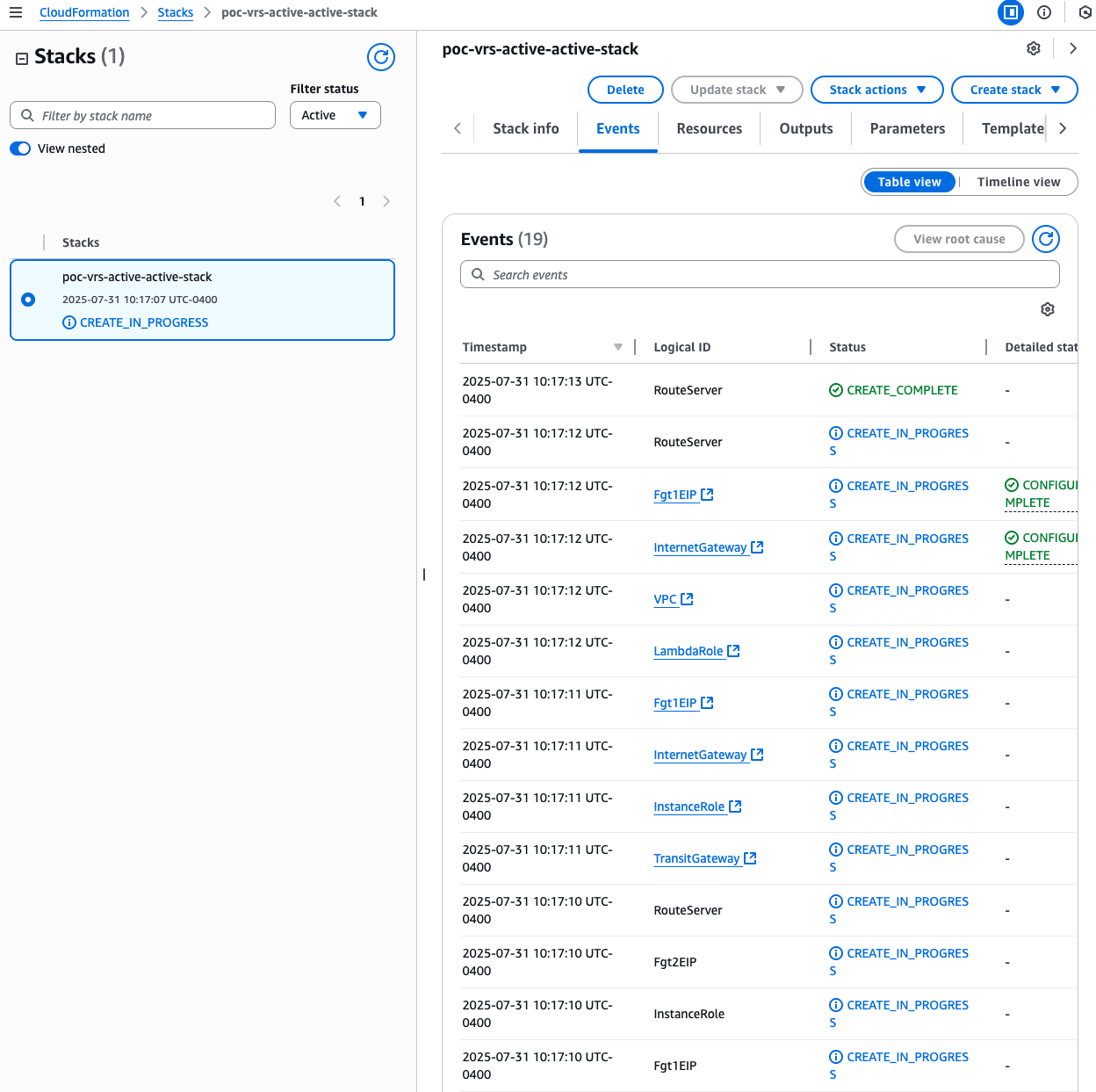Screen dimensions: 1096x1092
Task: Click the blue panel layout icon in top bar
Action: (1011, 12)
